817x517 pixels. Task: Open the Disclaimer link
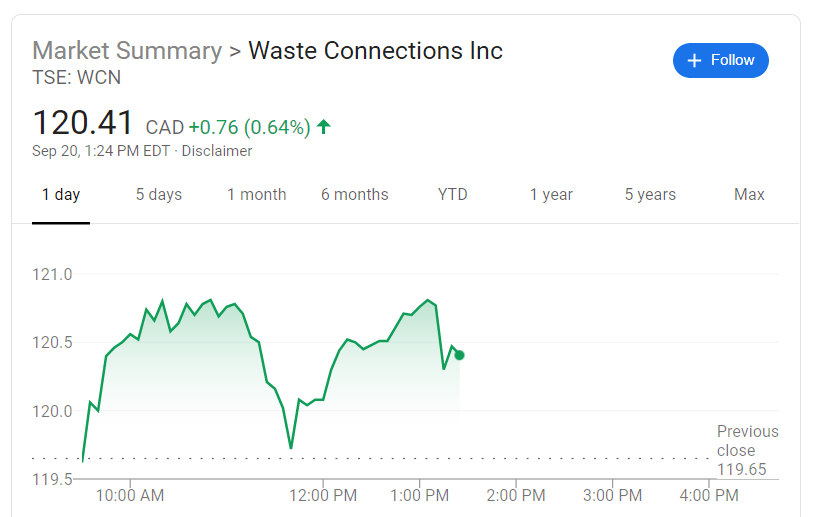tap(217, 151)
